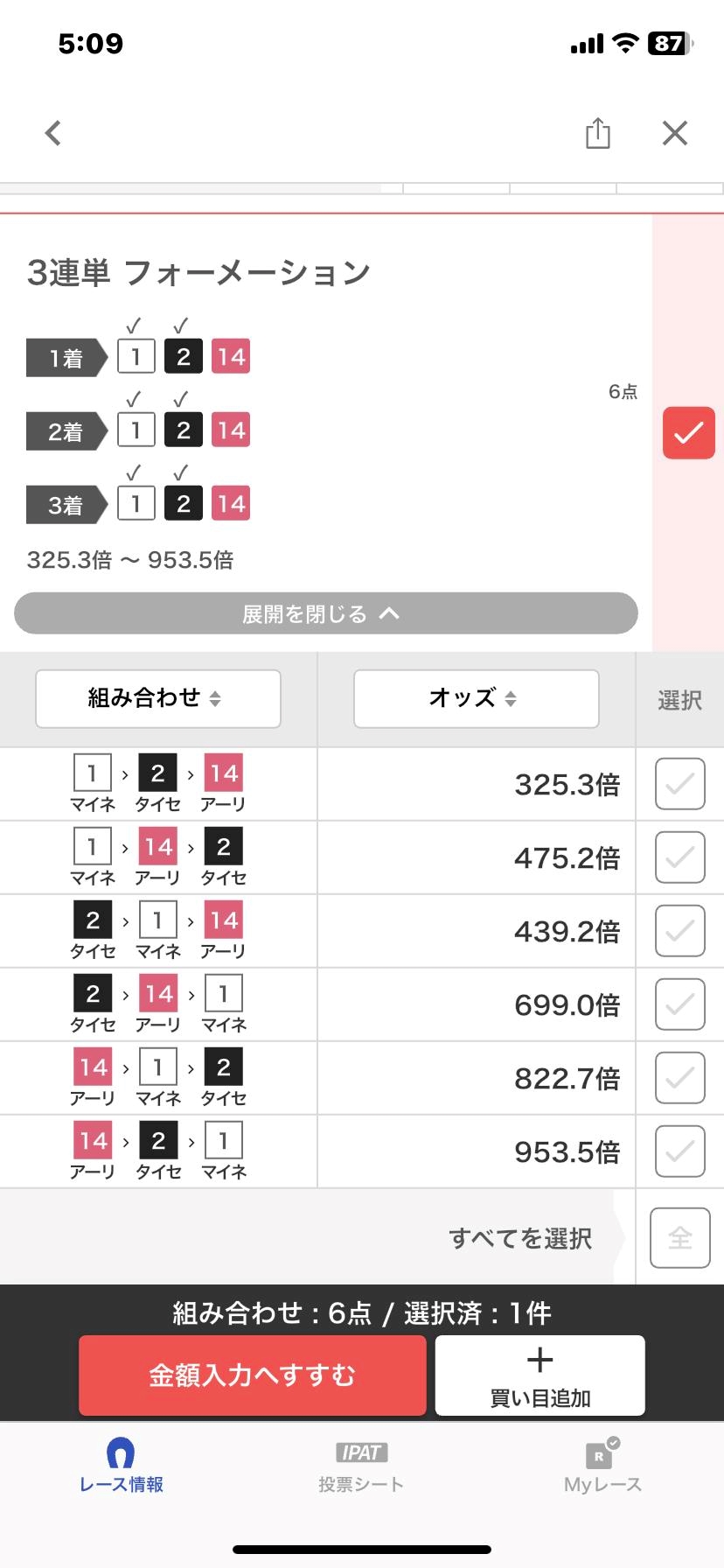
Task: Sort by オッズ dropdown
Action: (476, 698)
